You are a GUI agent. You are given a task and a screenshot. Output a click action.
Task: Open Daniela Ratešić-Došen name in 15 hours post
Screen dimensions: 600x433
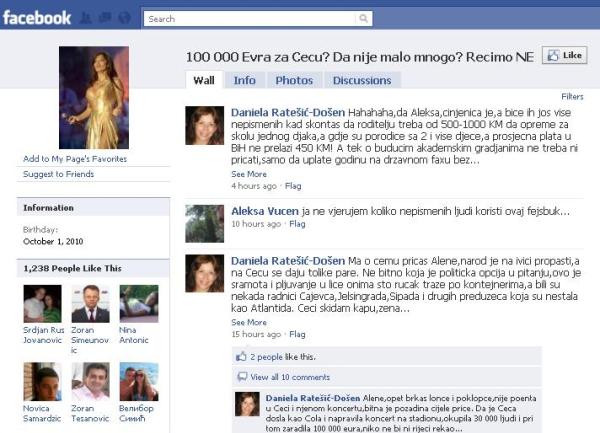(288, 261)
